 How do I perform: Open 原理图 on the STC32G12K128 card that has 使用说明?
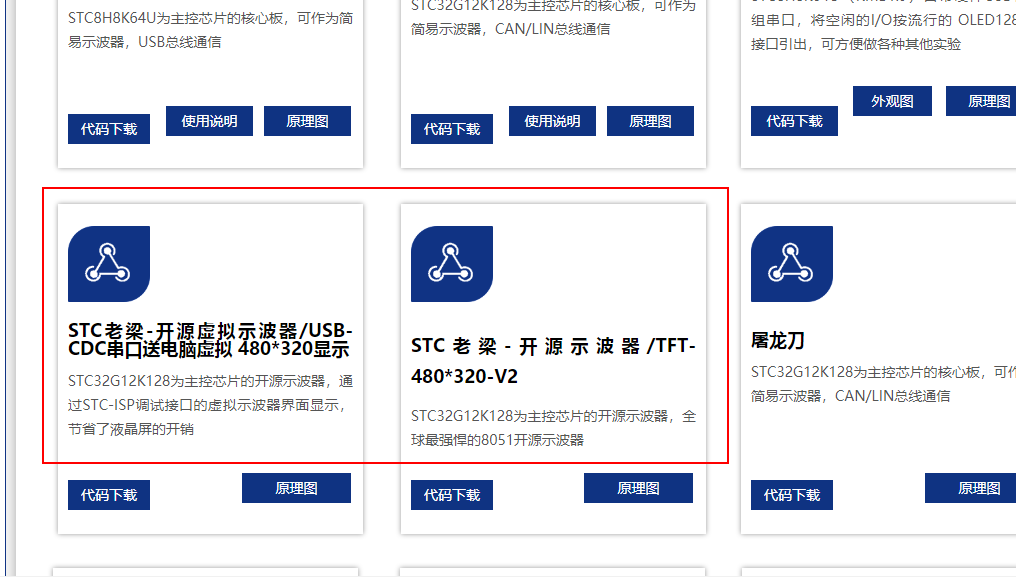(x=650, y=121)
